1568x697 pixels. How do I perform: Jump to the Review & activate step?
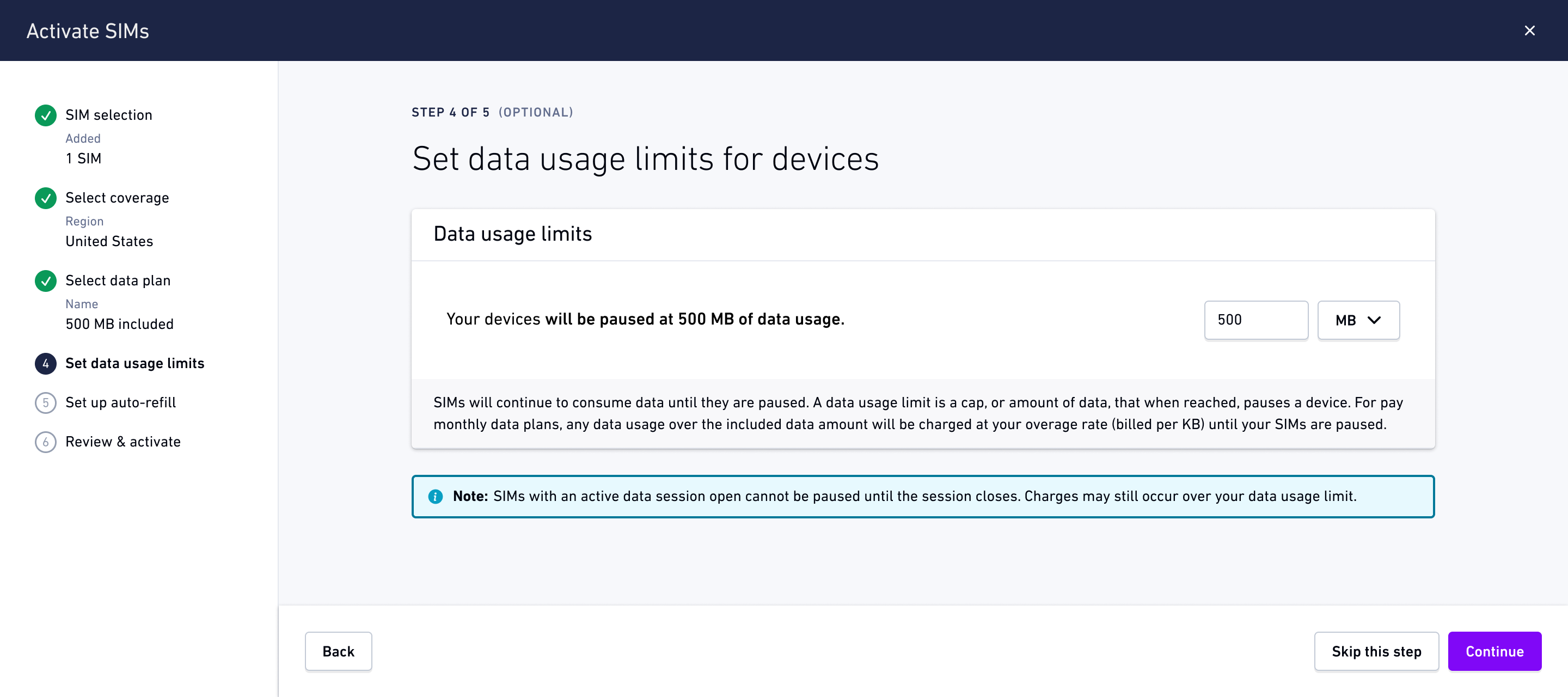[123, 442]
